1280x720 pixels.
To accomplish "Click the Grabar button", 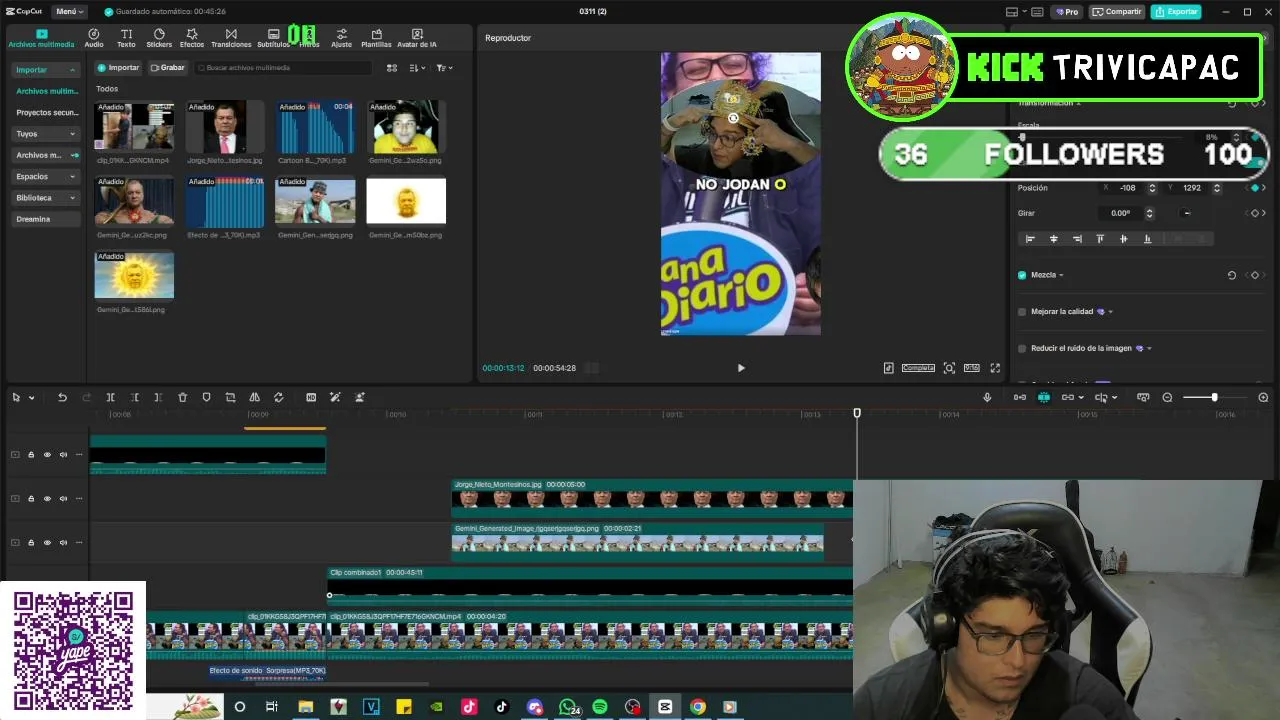I will [168, 68].
